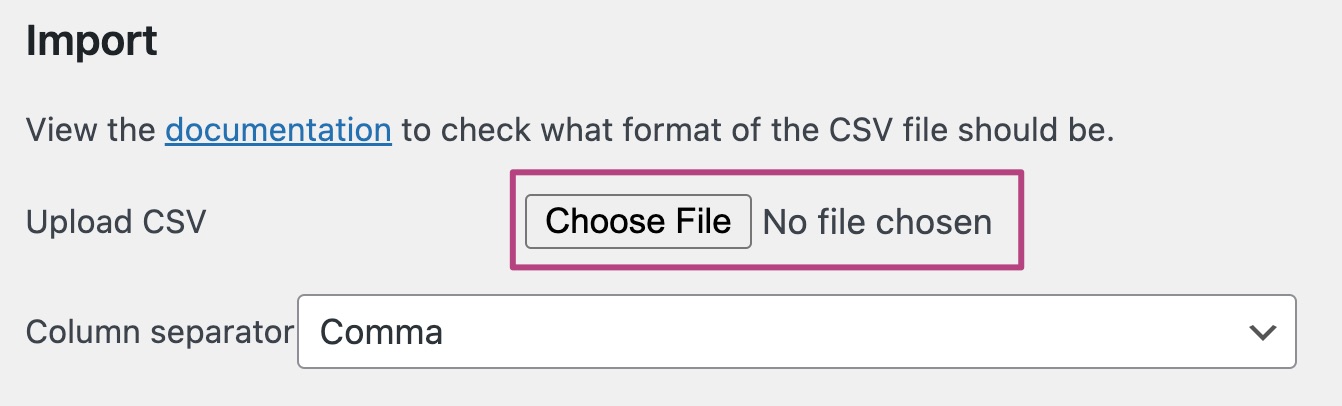Expand the Column separator dropdown
The height and width of the screenshot is (406, 1342).
[x=796, y=331]
